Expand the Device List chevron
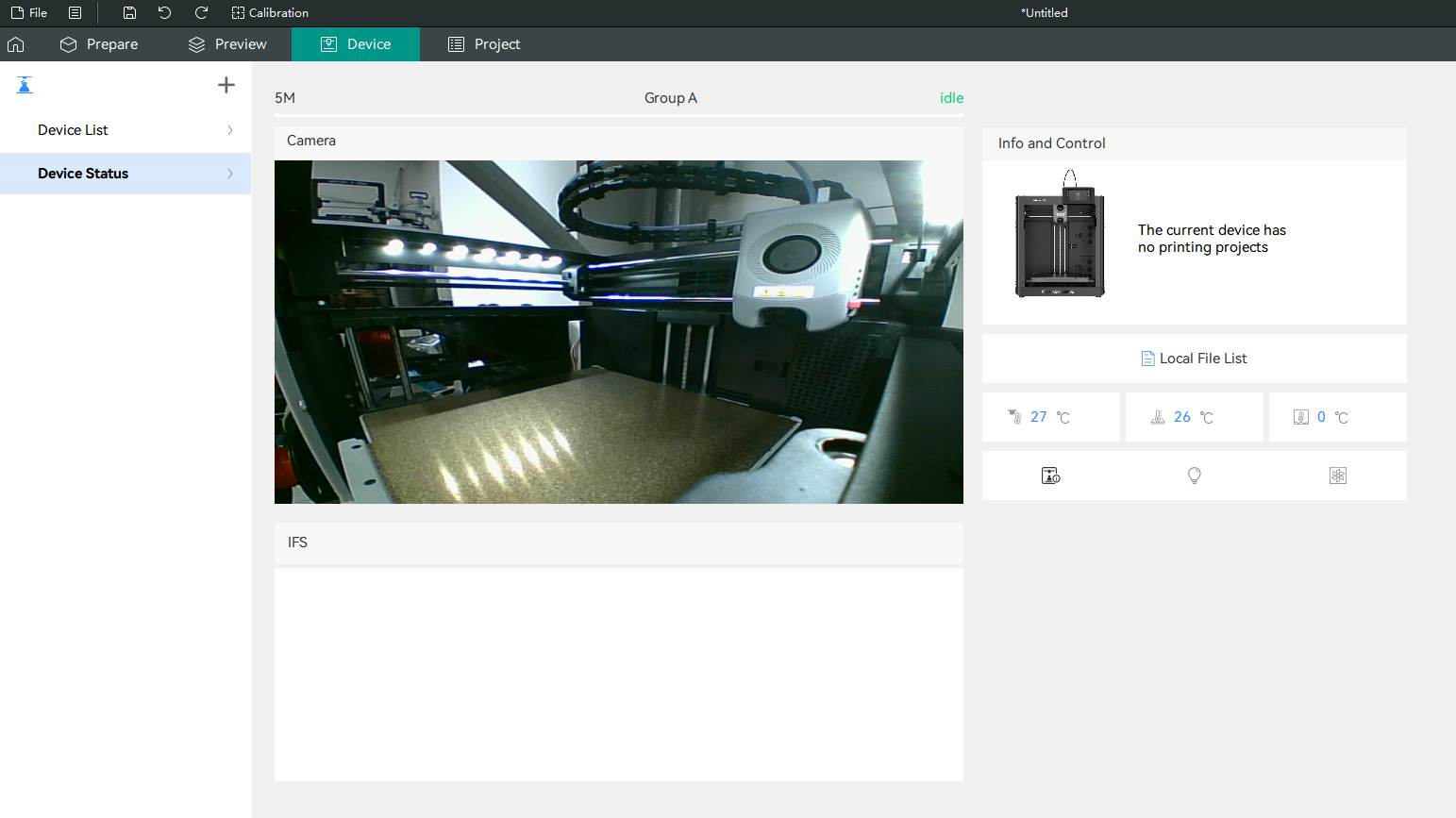This screenshot has height=818, width=1456. [230, 130]
